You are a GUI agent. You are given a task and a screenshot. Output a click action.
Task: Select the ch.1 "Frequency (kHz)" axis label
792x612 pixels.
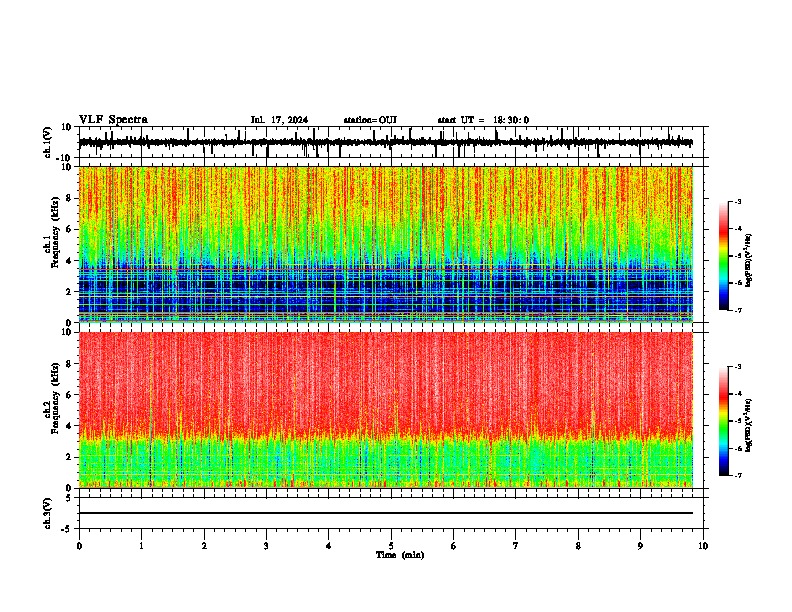55,233
